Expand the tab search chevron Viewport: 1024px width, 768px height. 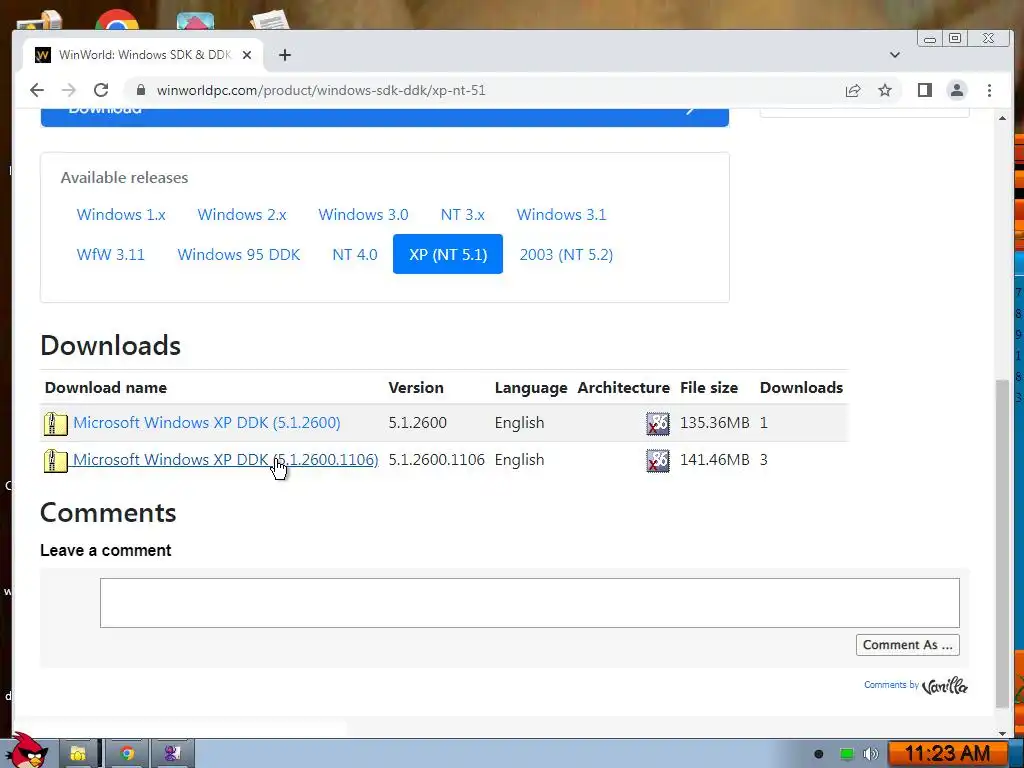(x=895, y=55)
